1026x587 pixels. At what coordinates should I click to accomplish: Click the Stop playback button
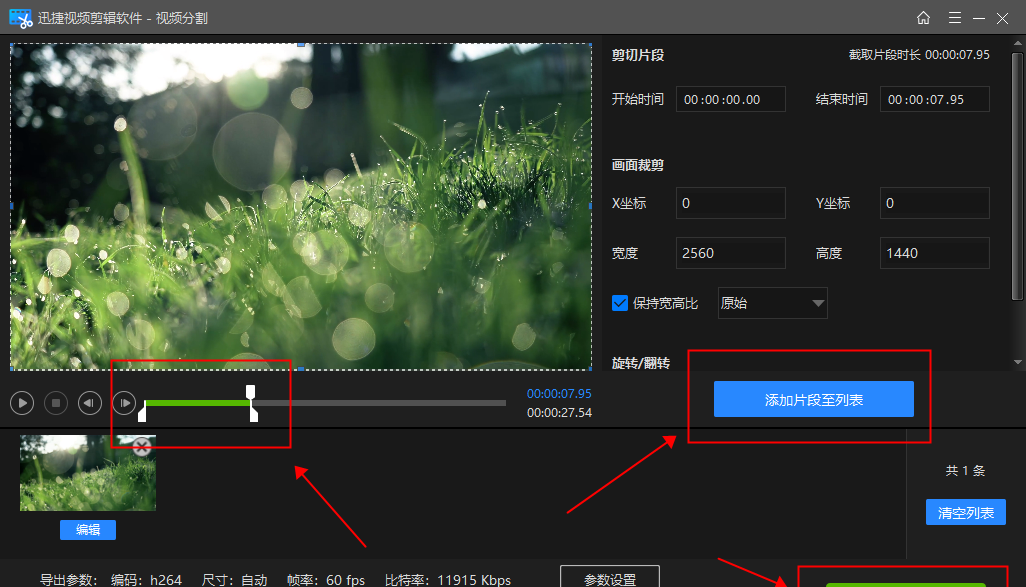click(x=56, y=403)
